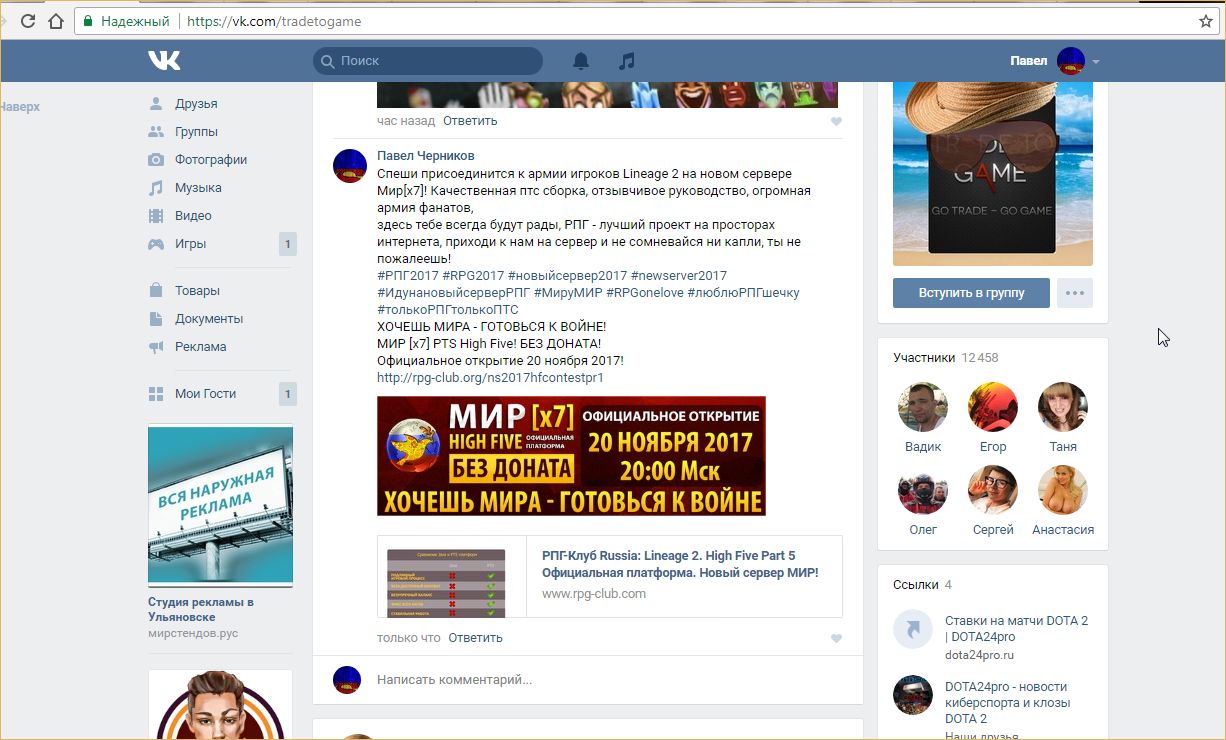Click the VK logo in header
This screenshot has width=1226, height=740.
(165, 61)
